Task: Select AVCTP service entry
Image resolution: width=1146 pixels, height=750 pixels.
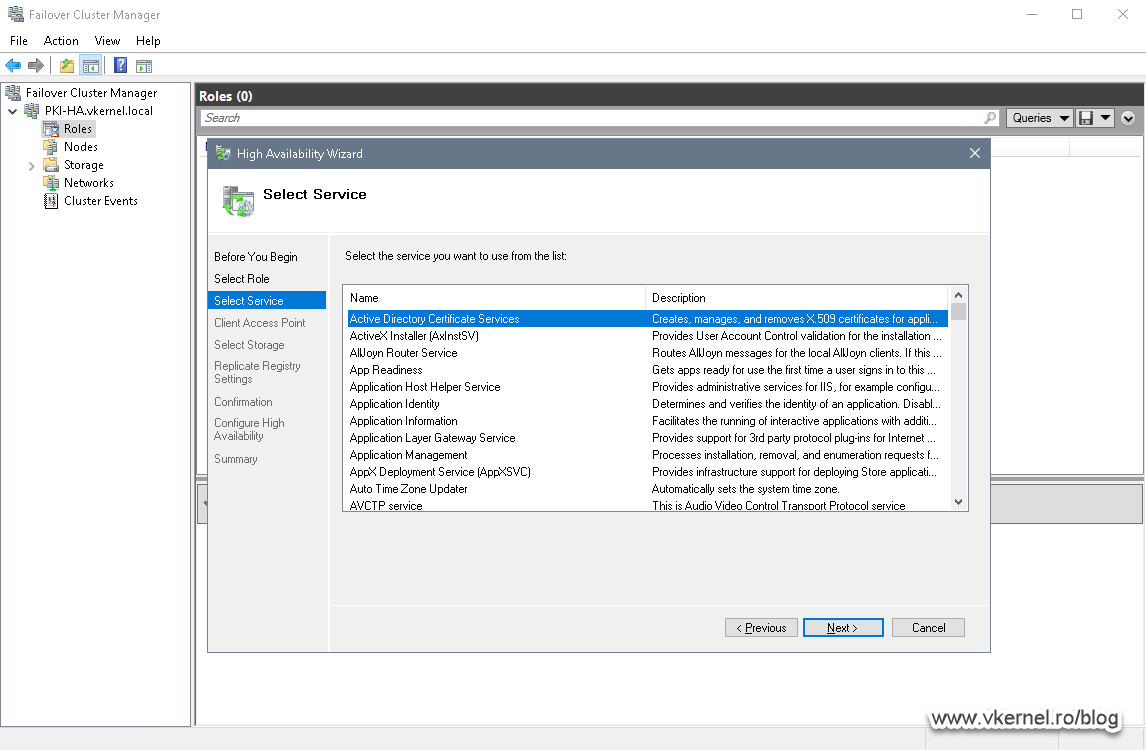Action: pos(648,505)
